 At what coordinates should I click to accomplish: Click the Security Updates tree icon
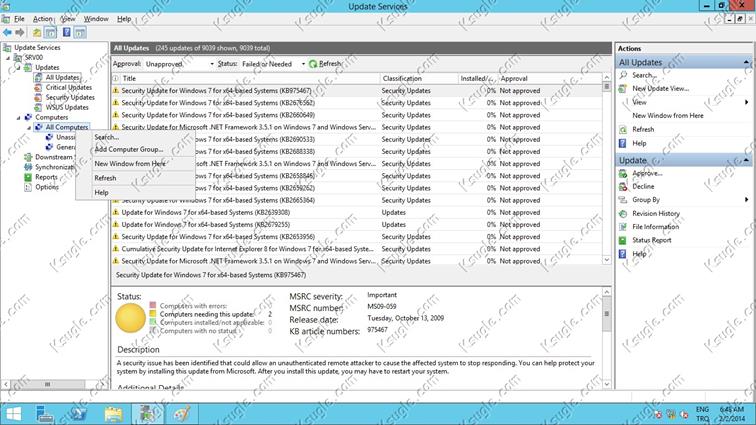tap(38, 97)
